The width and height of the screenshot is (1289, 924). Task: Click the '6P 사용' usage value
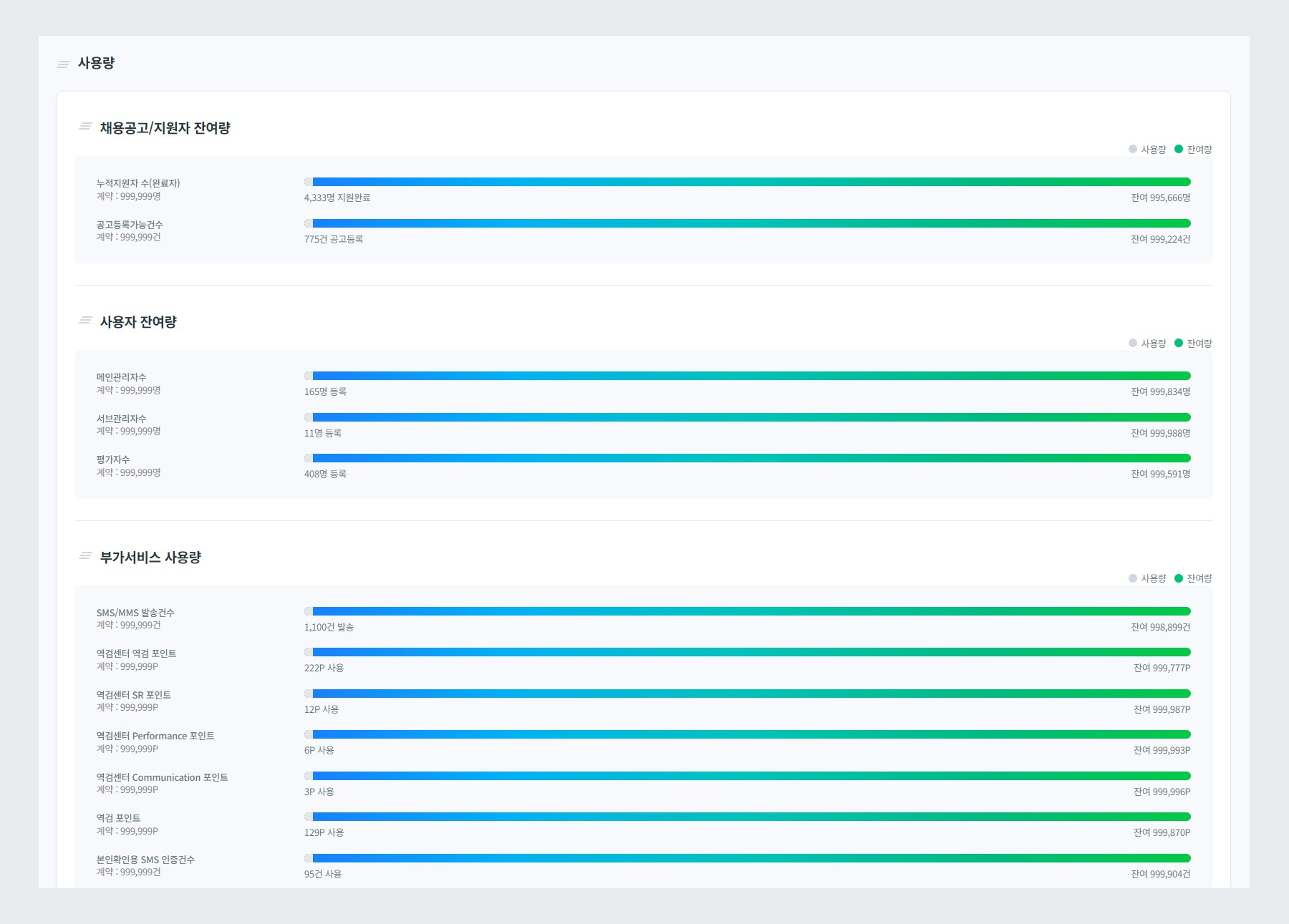tap(319, 750)
